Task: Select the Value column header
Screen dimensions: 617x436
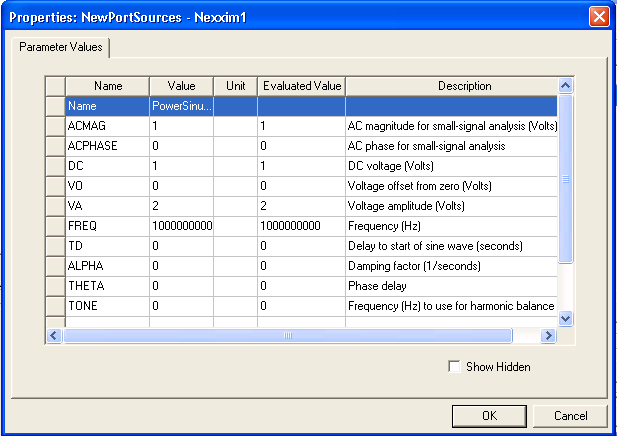Action: 181,86
